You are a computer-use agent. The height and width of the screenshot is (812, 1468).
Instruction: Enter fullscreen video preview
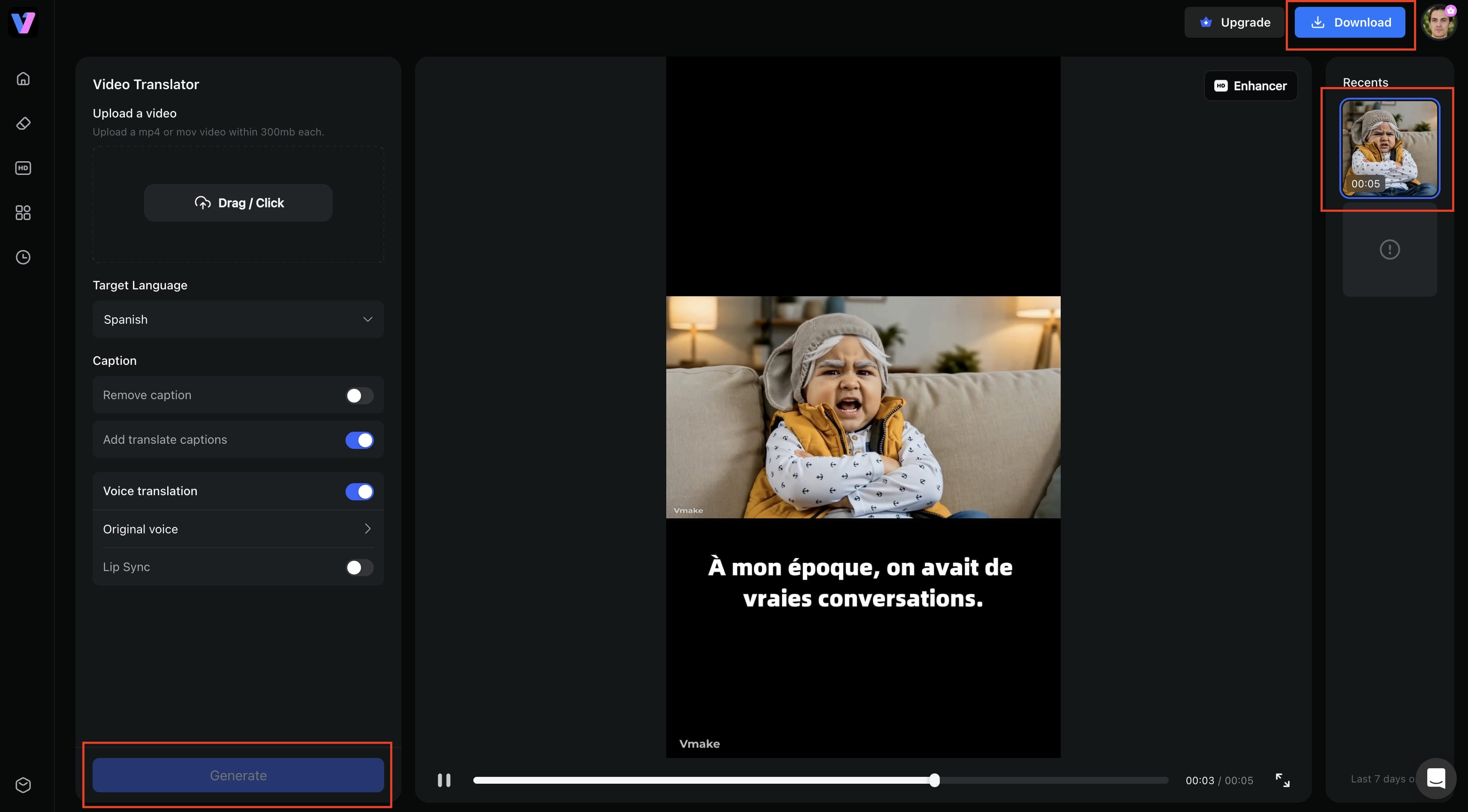pyautogui.click(x=1282, y=780)
